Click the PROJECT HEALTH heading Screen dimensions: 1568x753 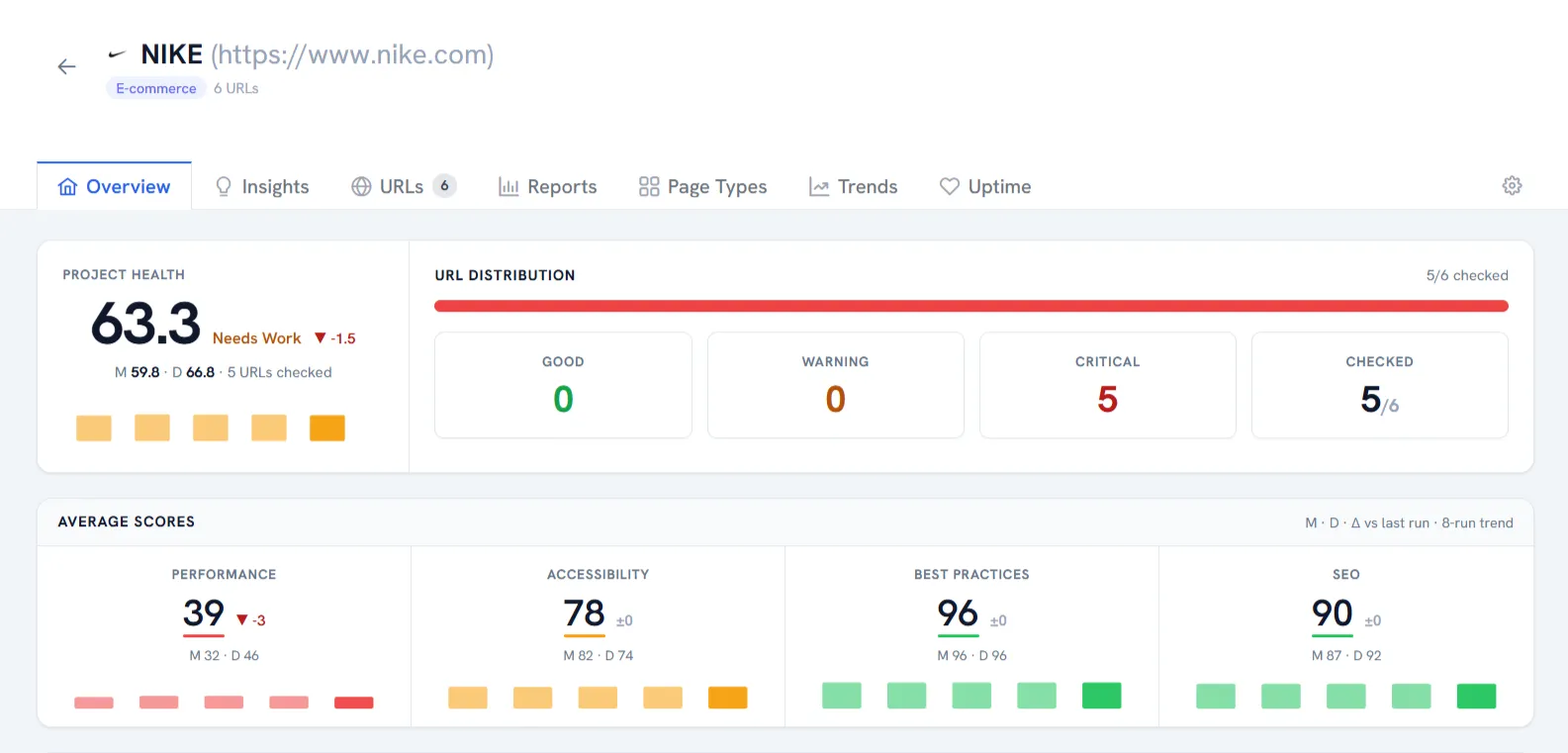pyautogui.click(x=124, y=274)
